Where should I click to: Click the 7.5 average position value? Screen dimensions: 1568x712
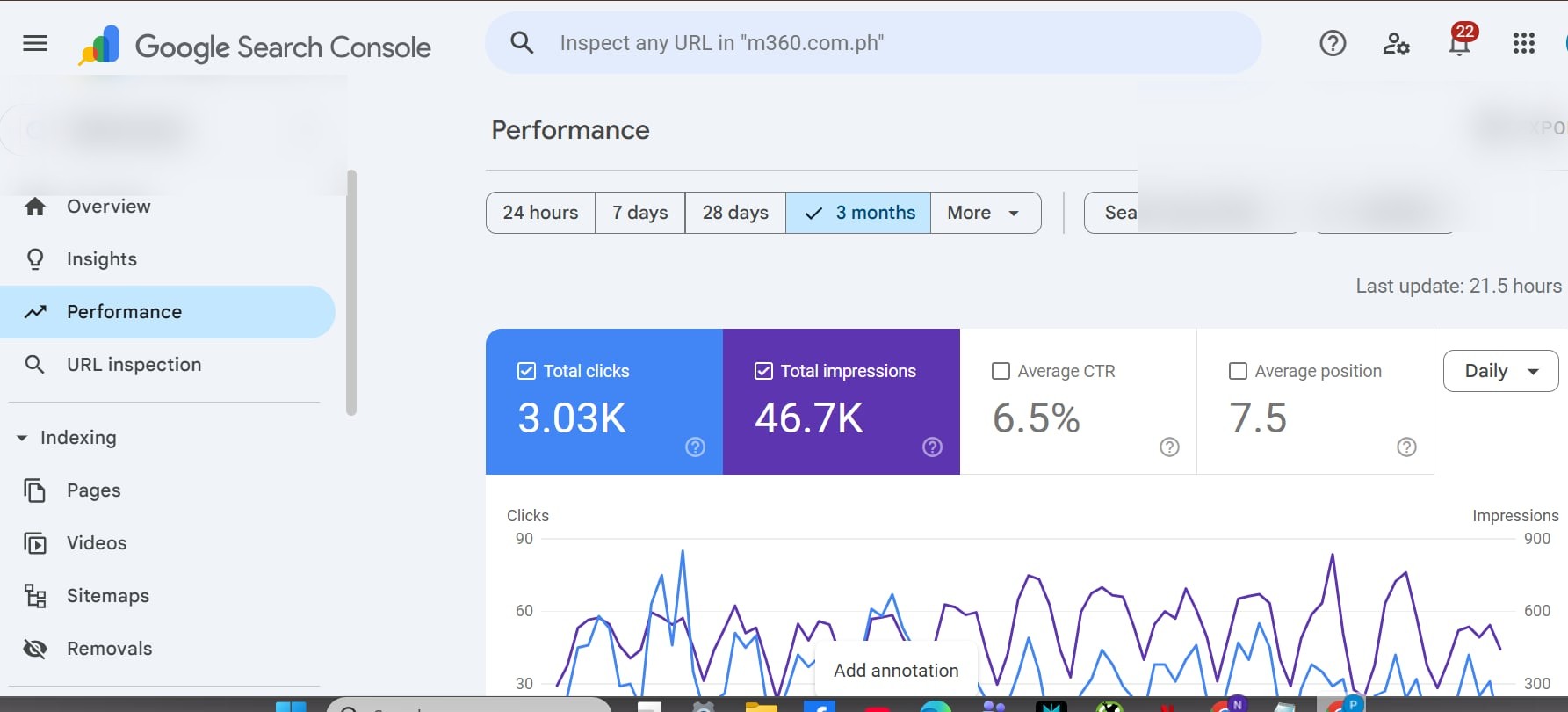click(x=1258, y=418)
